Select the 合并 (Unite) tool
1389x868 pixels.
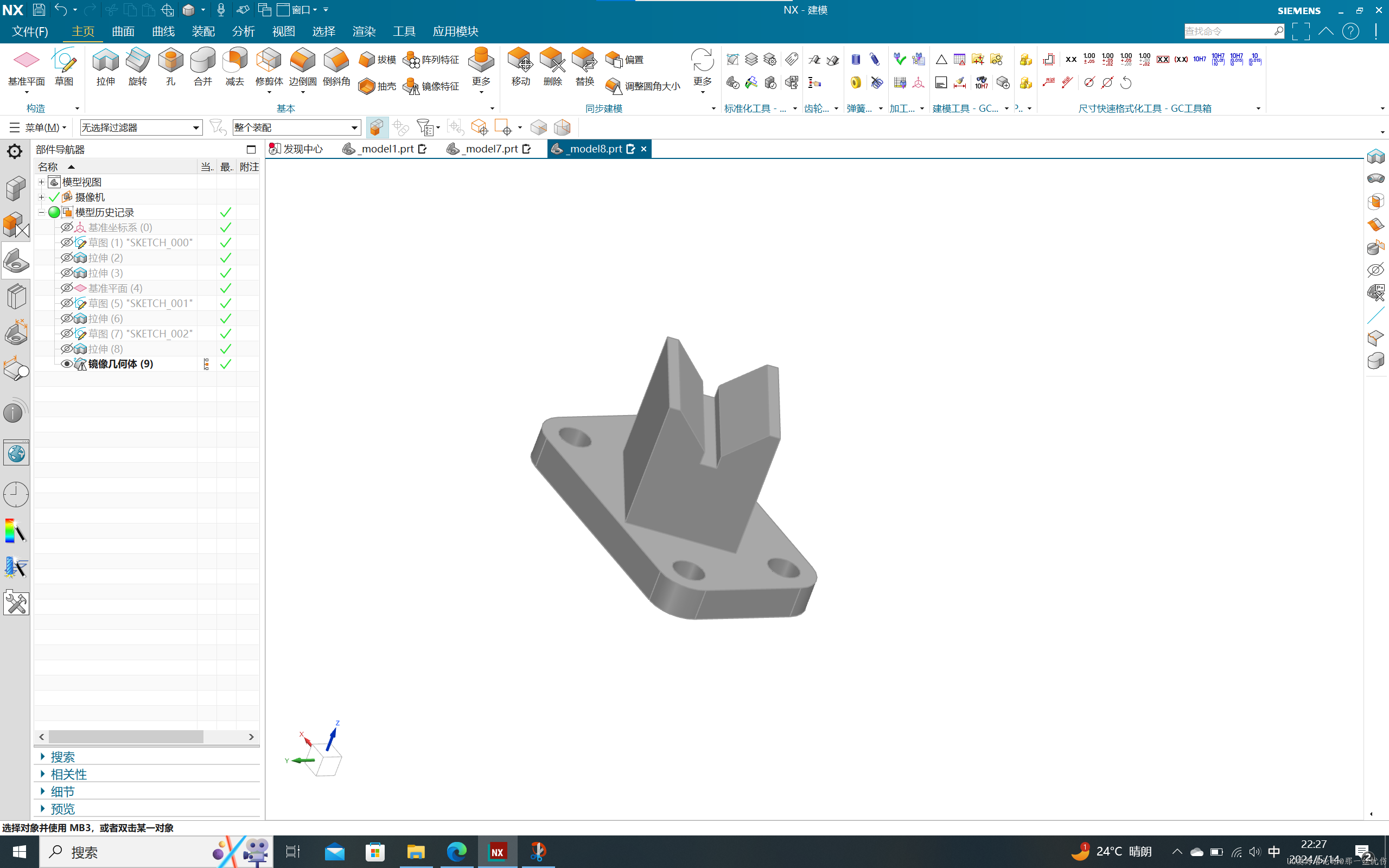[202, 67]
